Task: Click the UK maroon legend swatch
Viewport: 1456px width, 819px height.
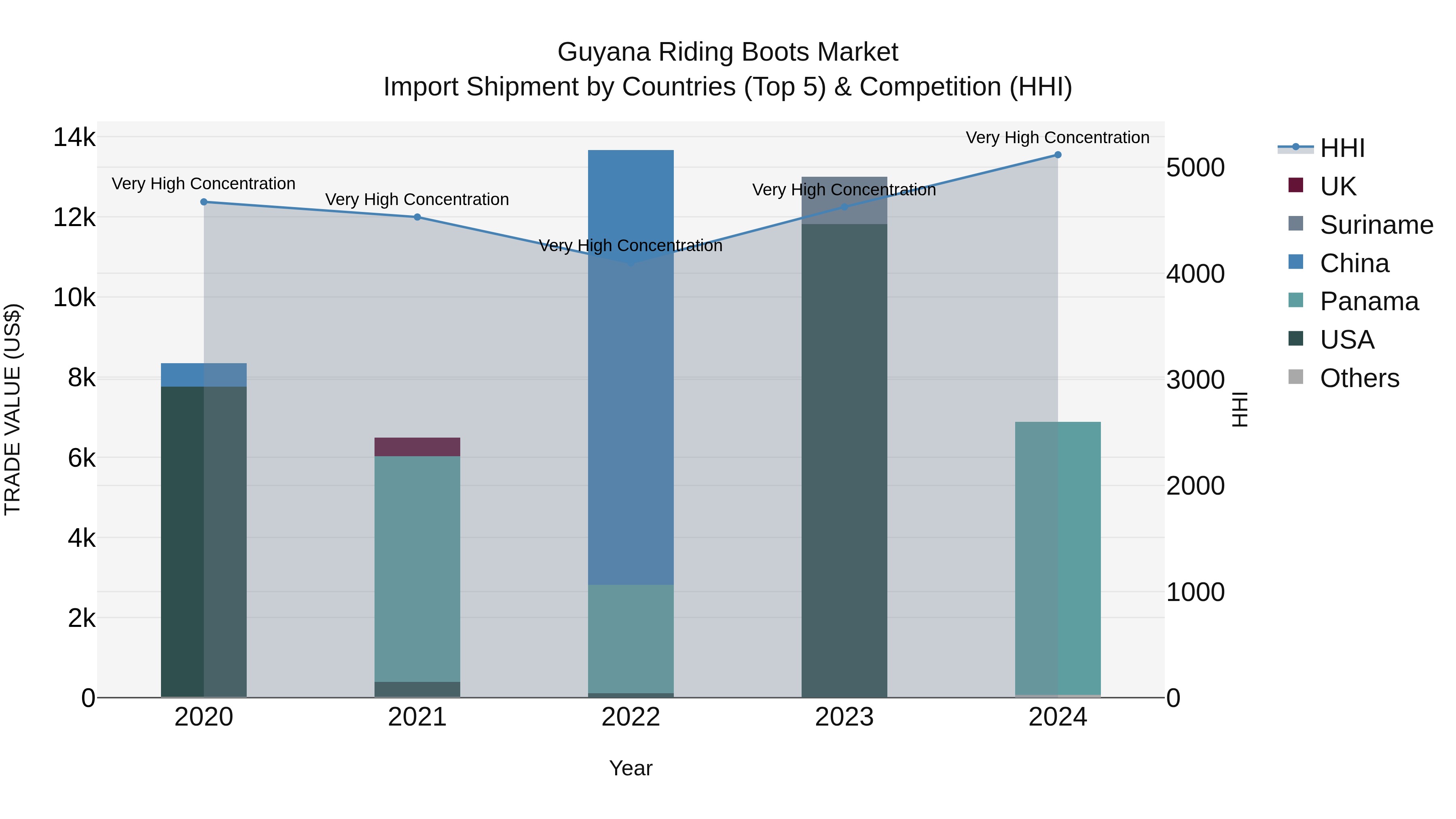Action: point(1295,185)
